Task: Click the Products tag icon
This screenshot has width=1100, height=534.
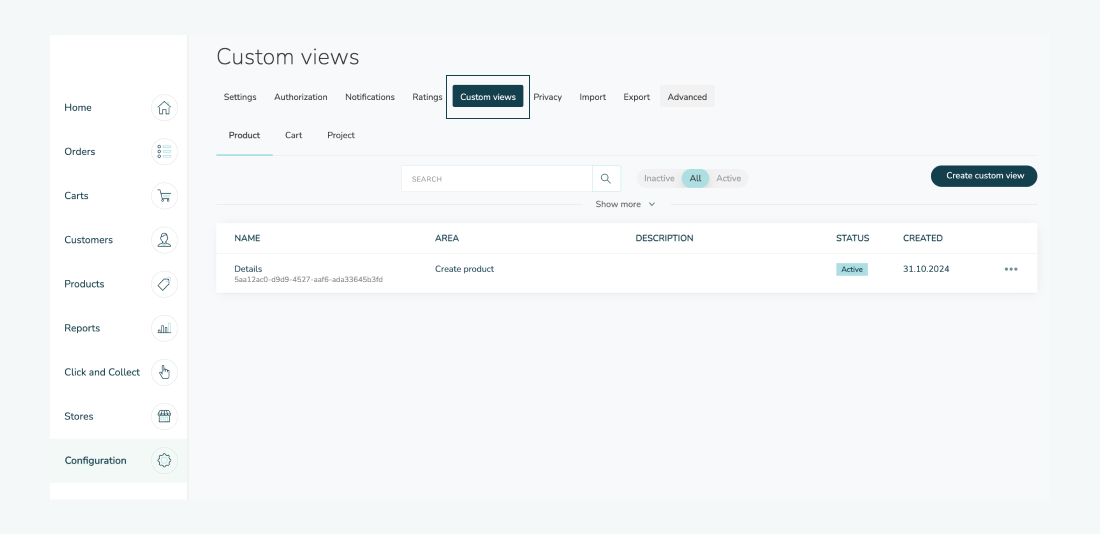Action: 164,284
